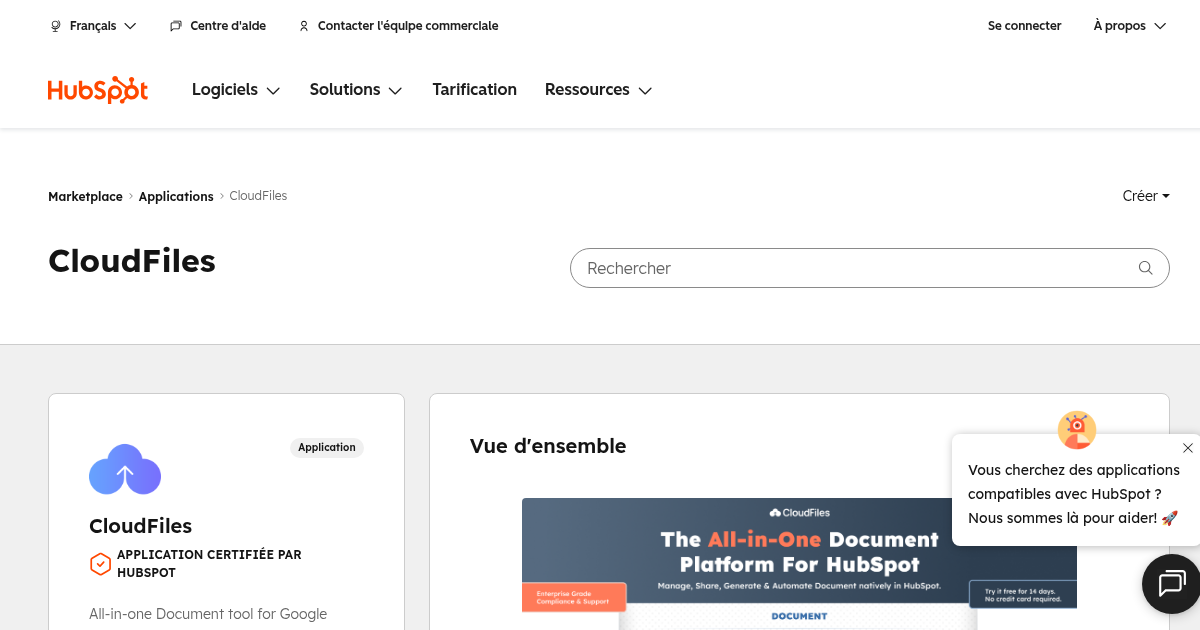Expand the Ressources menu
This screenshot has width=1200, height=630.
[x=598, y=90]
